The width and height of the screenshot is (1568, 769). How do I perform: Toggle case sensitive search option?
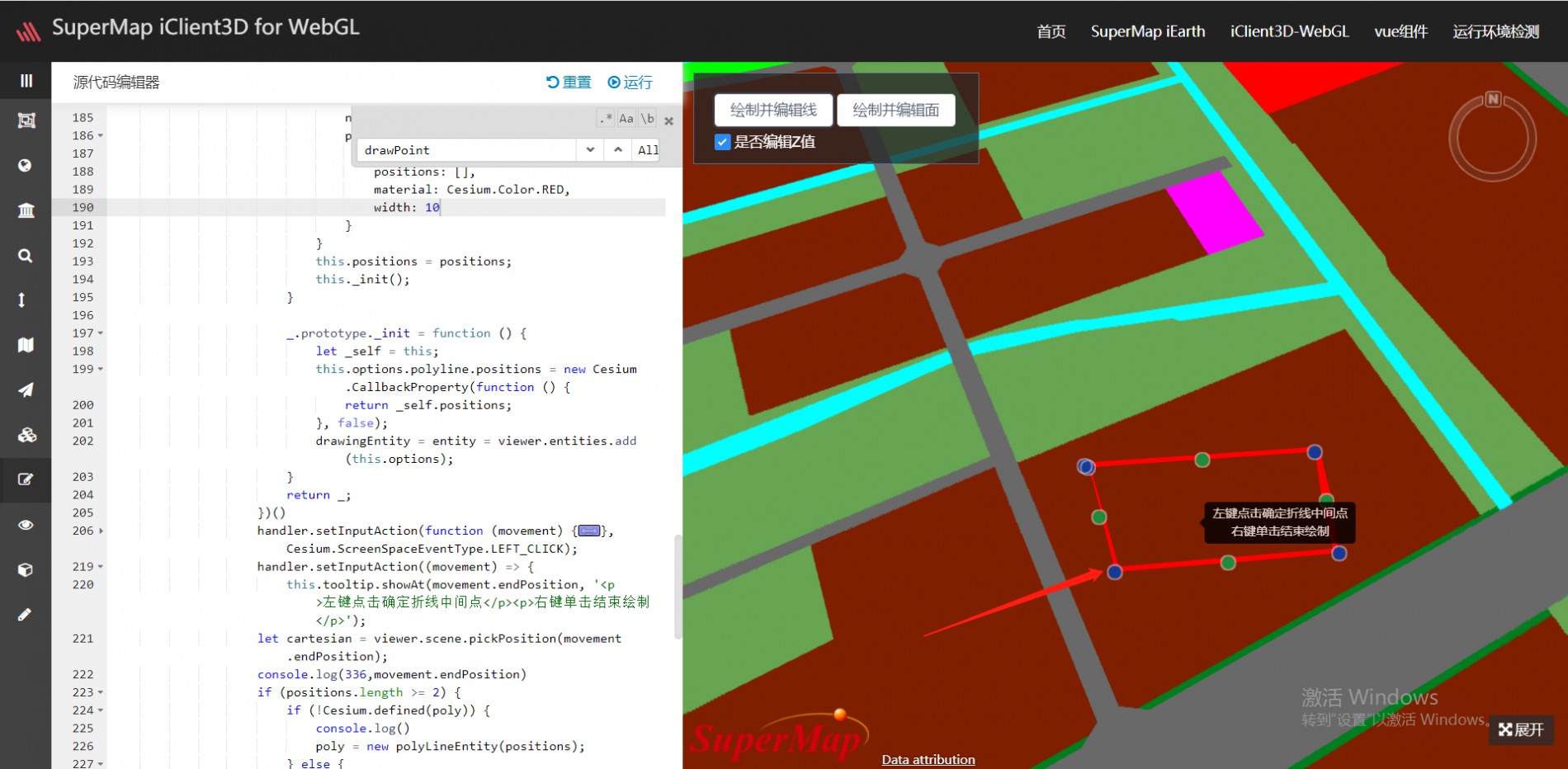[x=626, y=119]
